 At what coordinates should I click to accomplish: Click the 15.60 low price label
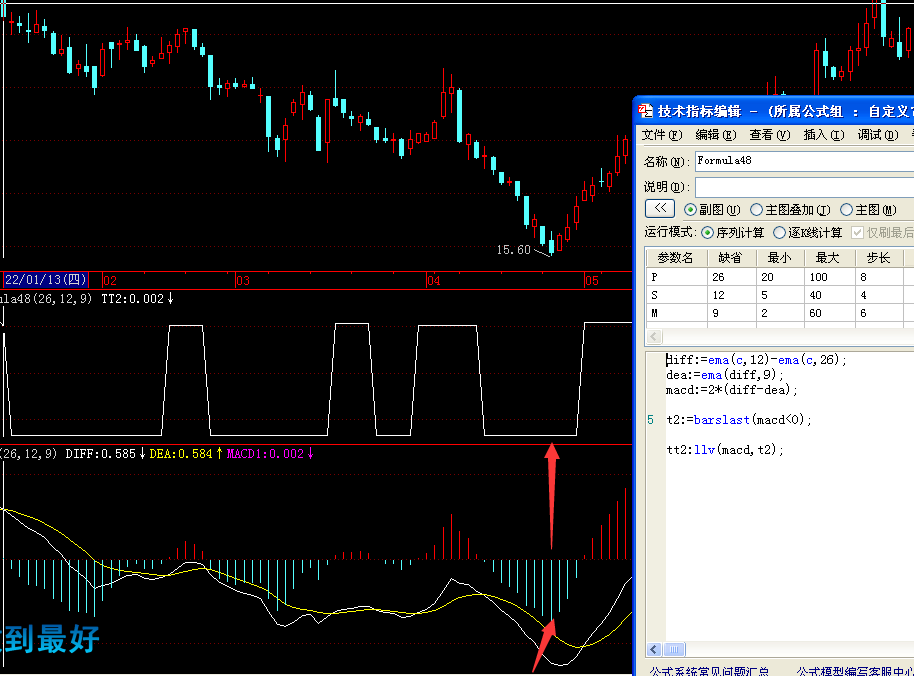514,250
